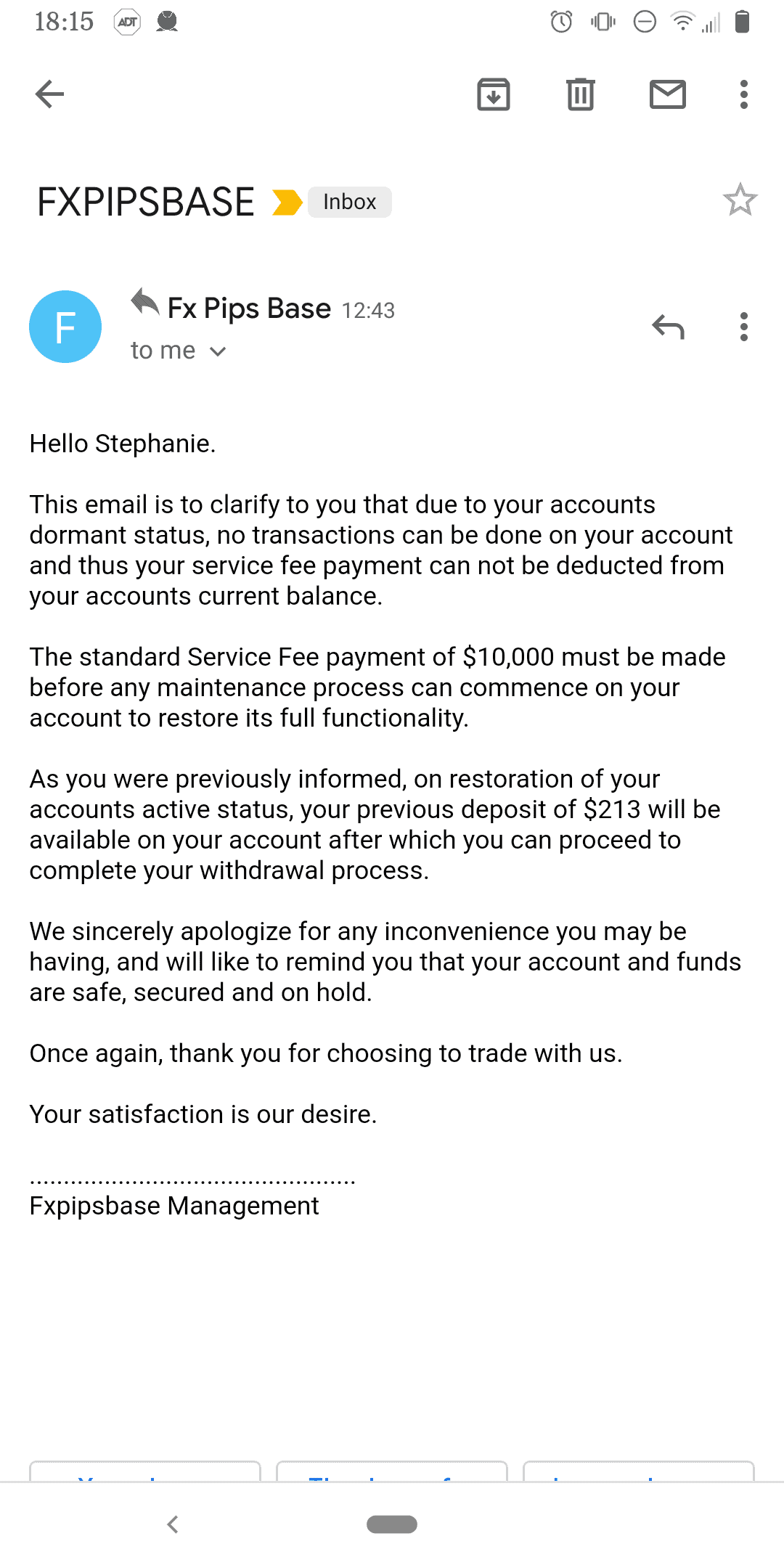Delete the email using the trash icon

tap(581, 94)
